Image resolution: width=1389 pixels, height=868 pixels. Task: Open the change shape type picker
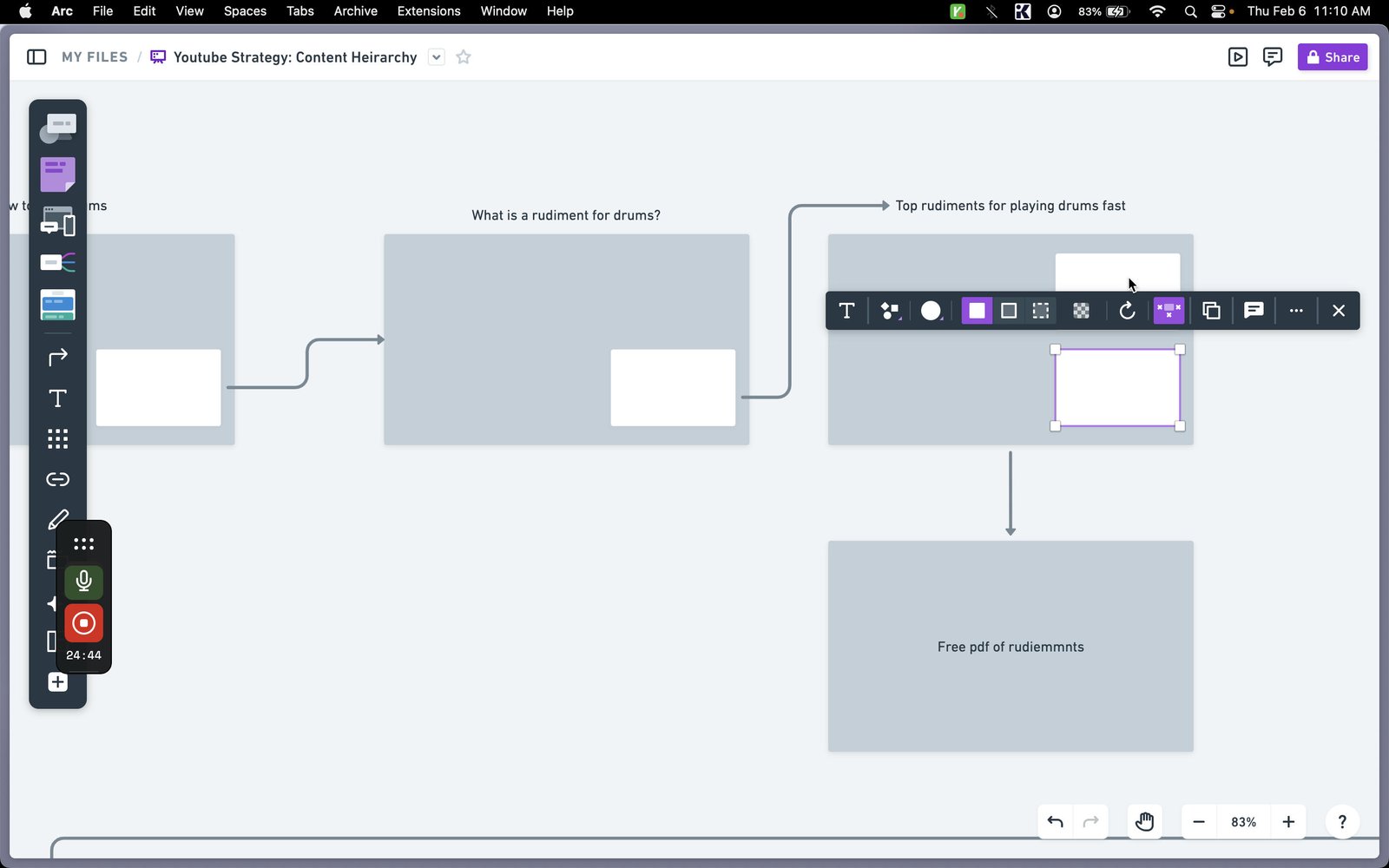(890, 311)
